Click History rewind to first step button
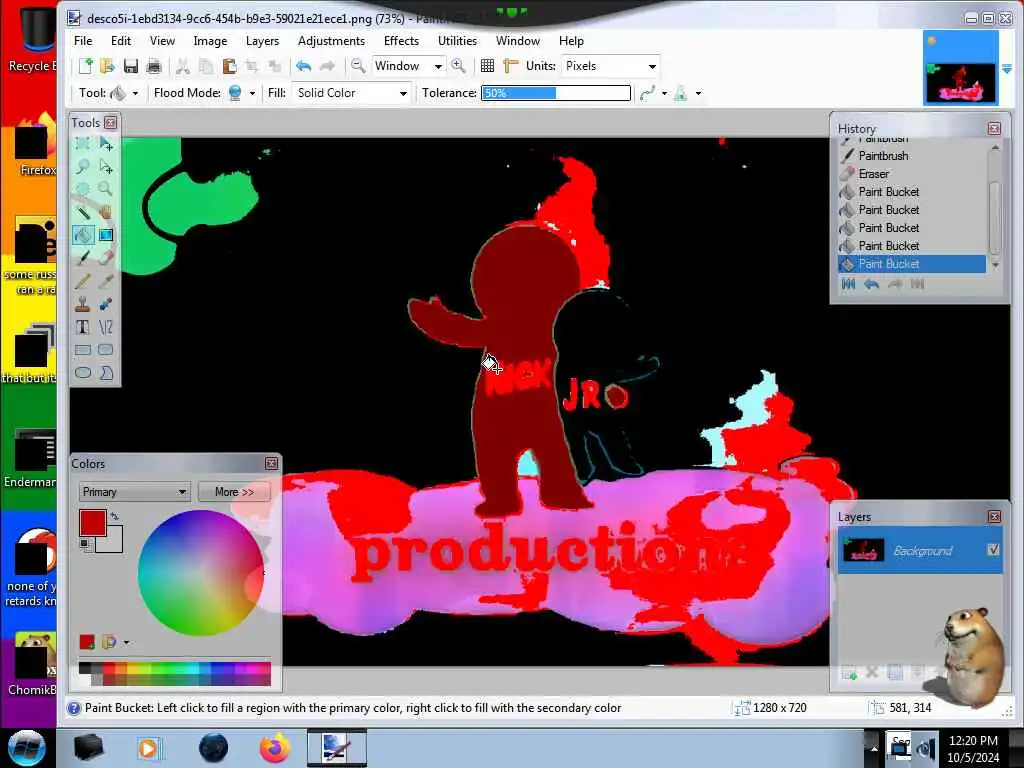The height and width of the screenshot is (768, 1024). [848, 284]
